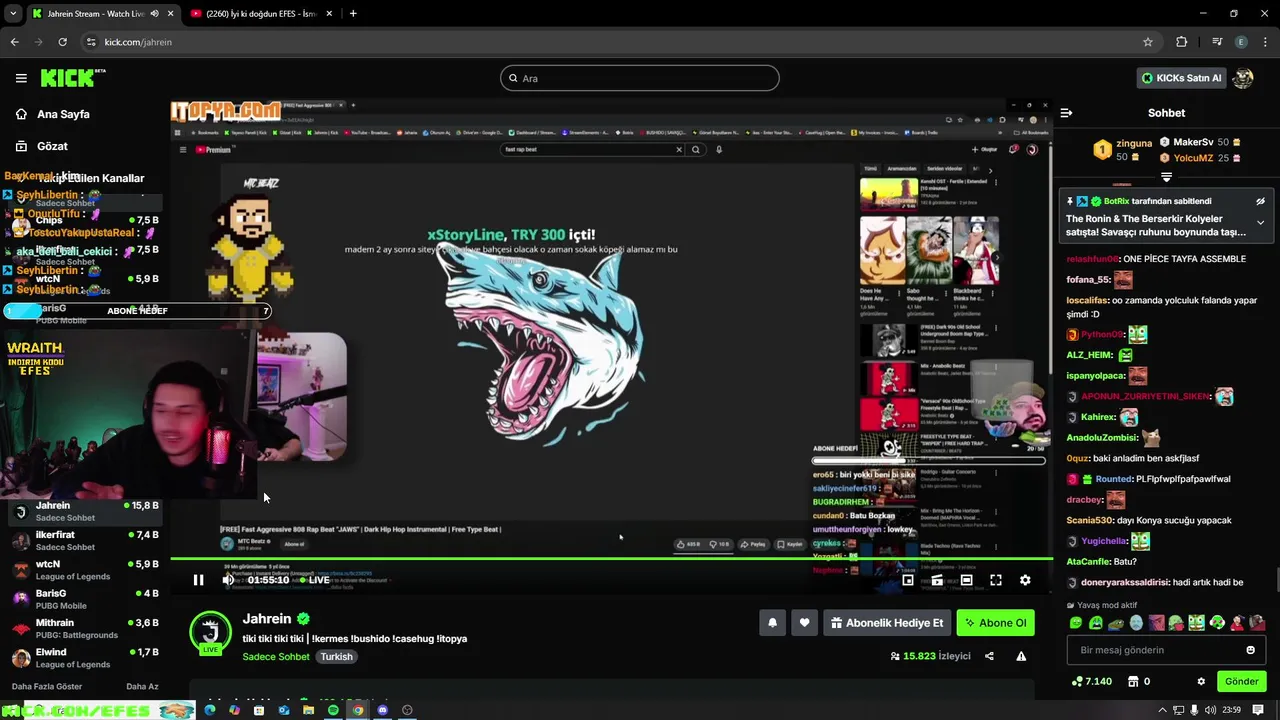
Task: Send the chat message with Gönder
Action: [x=1241, y=681]
